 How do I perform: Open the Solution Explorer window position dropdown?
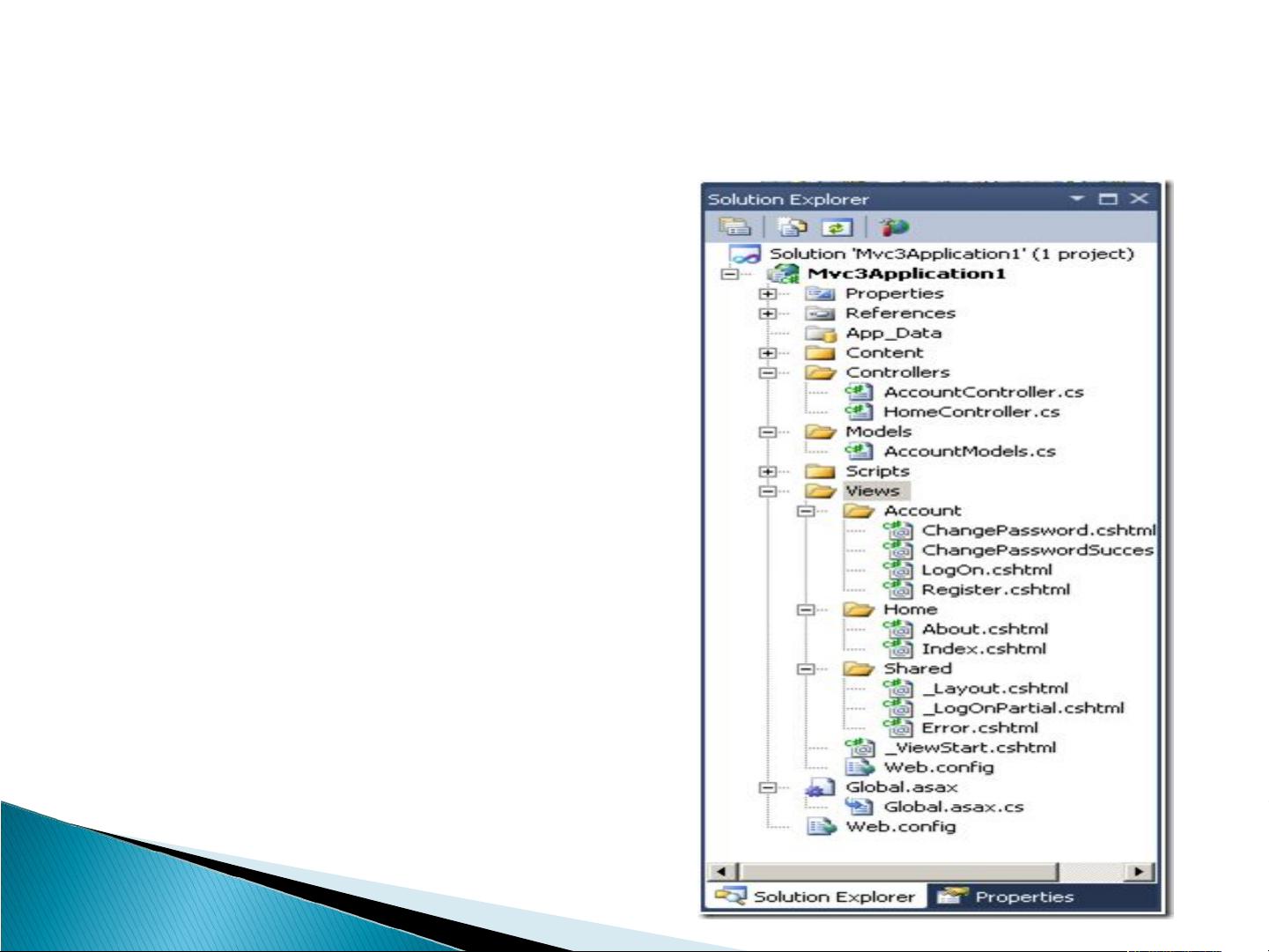(x=1077, y=199)
